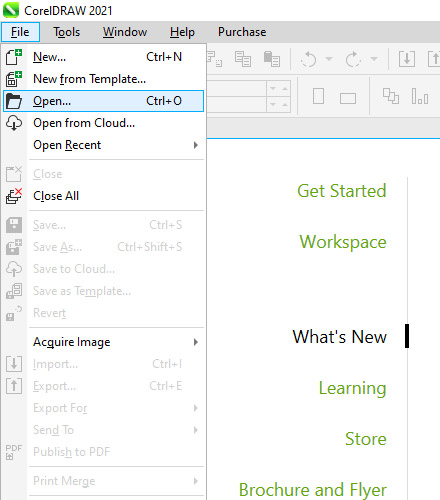Open the Window menu
Viewport: 440px width, 500px height.
click(125, 32)
